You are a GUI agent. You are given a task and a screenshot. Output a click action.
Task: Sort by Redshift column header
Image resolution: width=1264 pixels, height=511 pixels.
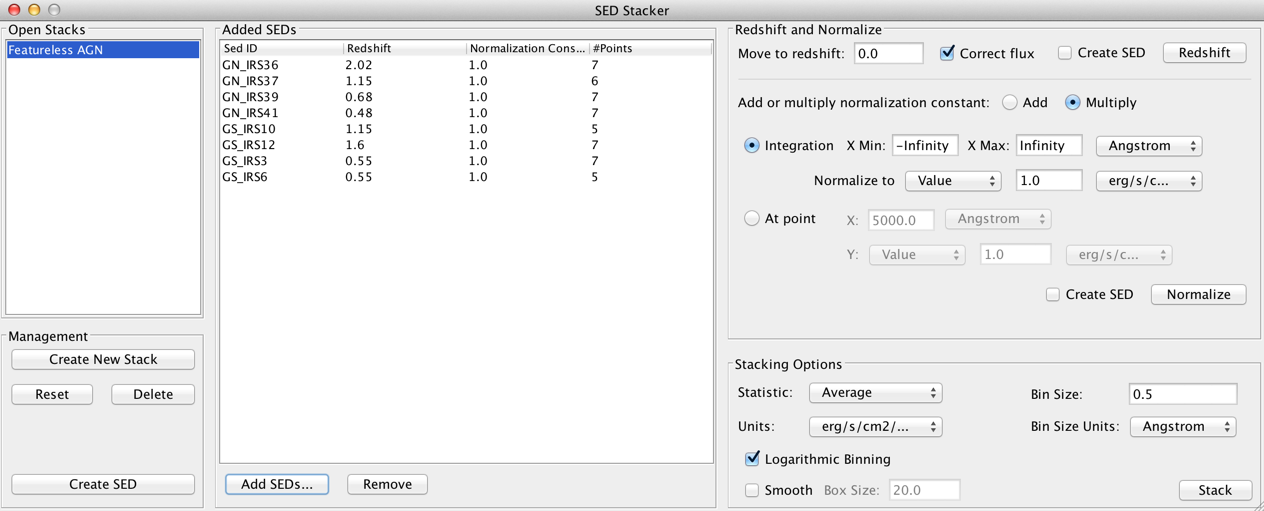pos(405,48)
